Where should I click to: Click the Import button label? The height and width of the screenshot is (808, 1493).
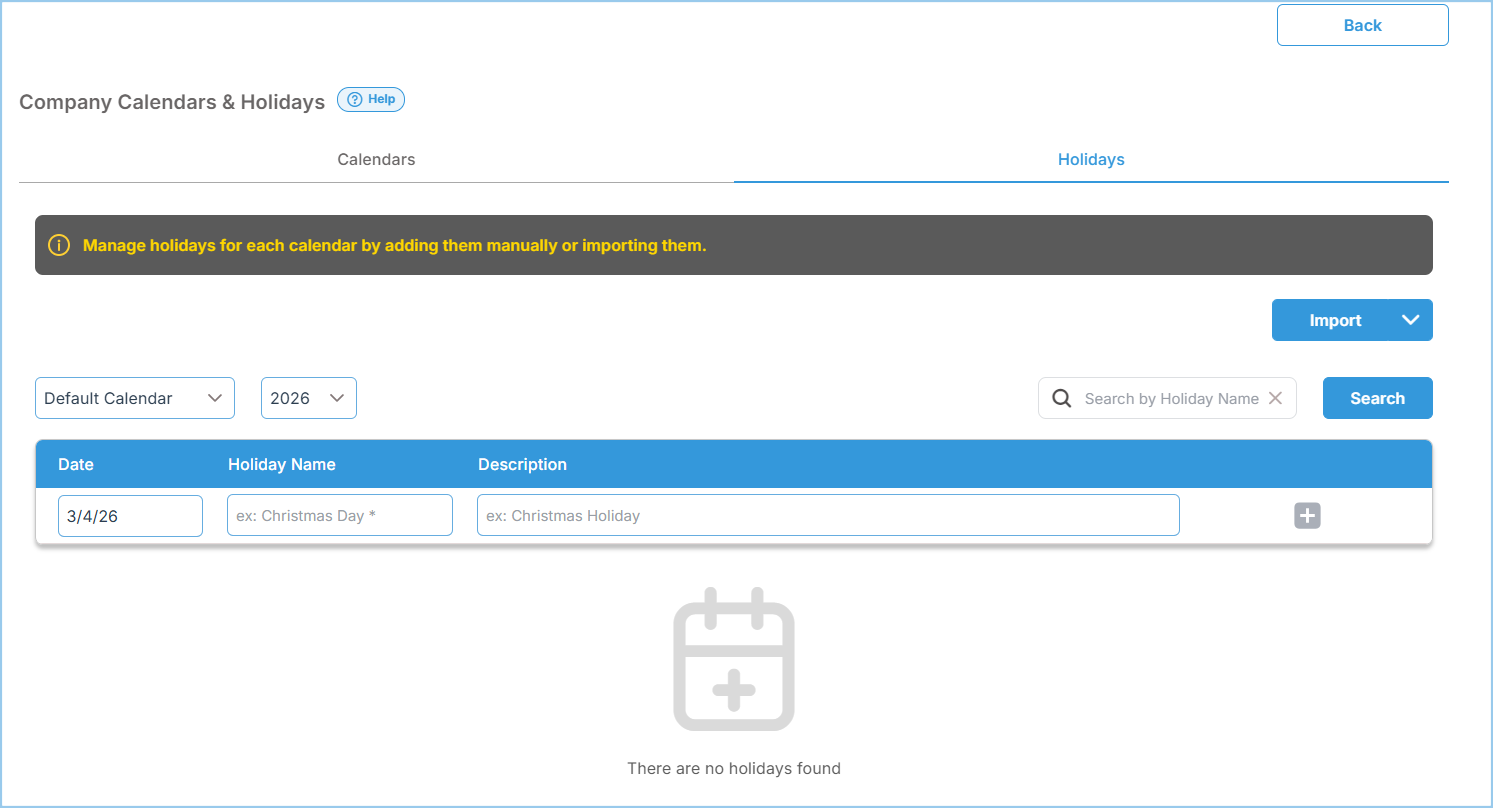point(1335,320)
